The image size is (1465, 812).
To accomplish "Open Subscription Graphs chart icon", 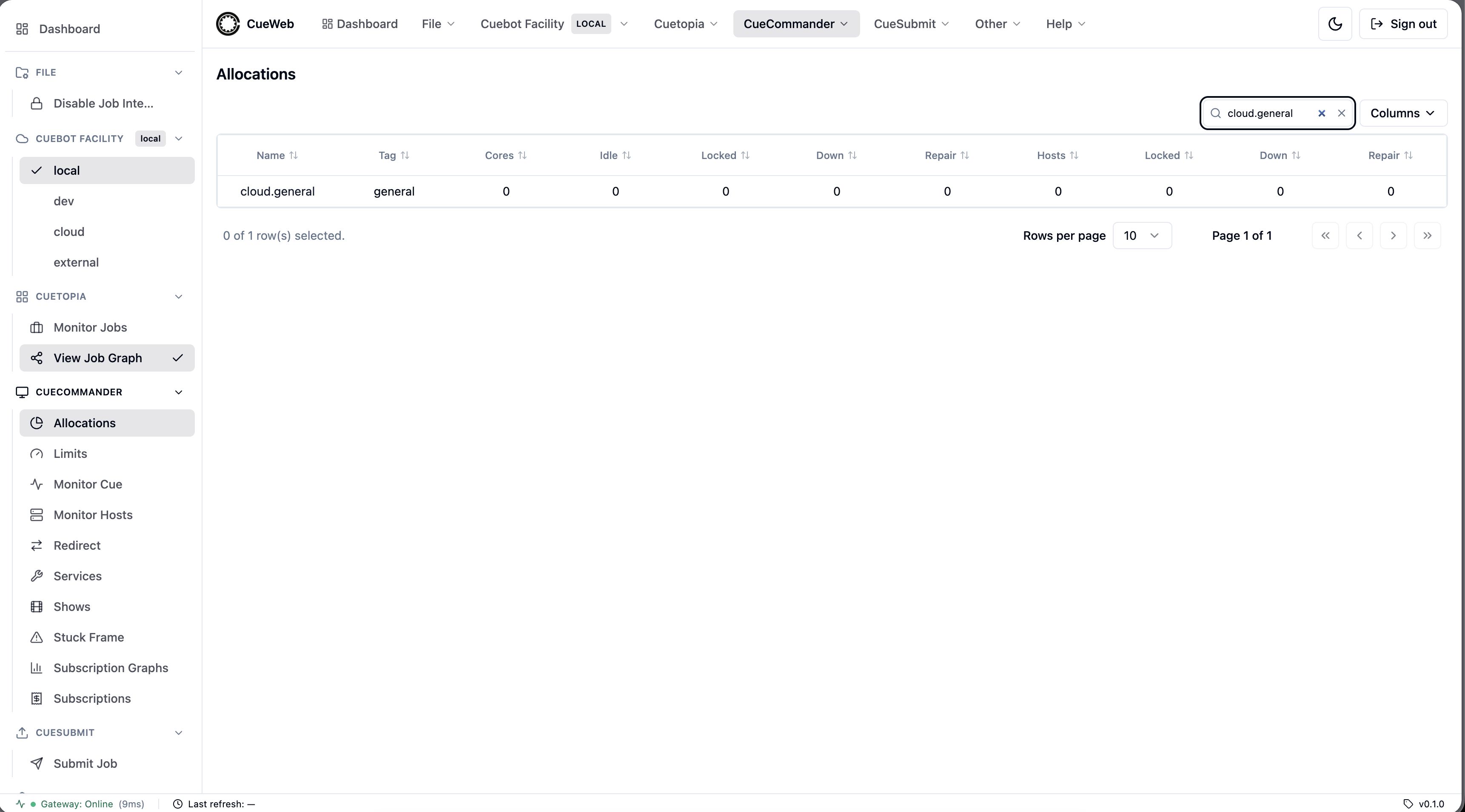I will 37,668.
